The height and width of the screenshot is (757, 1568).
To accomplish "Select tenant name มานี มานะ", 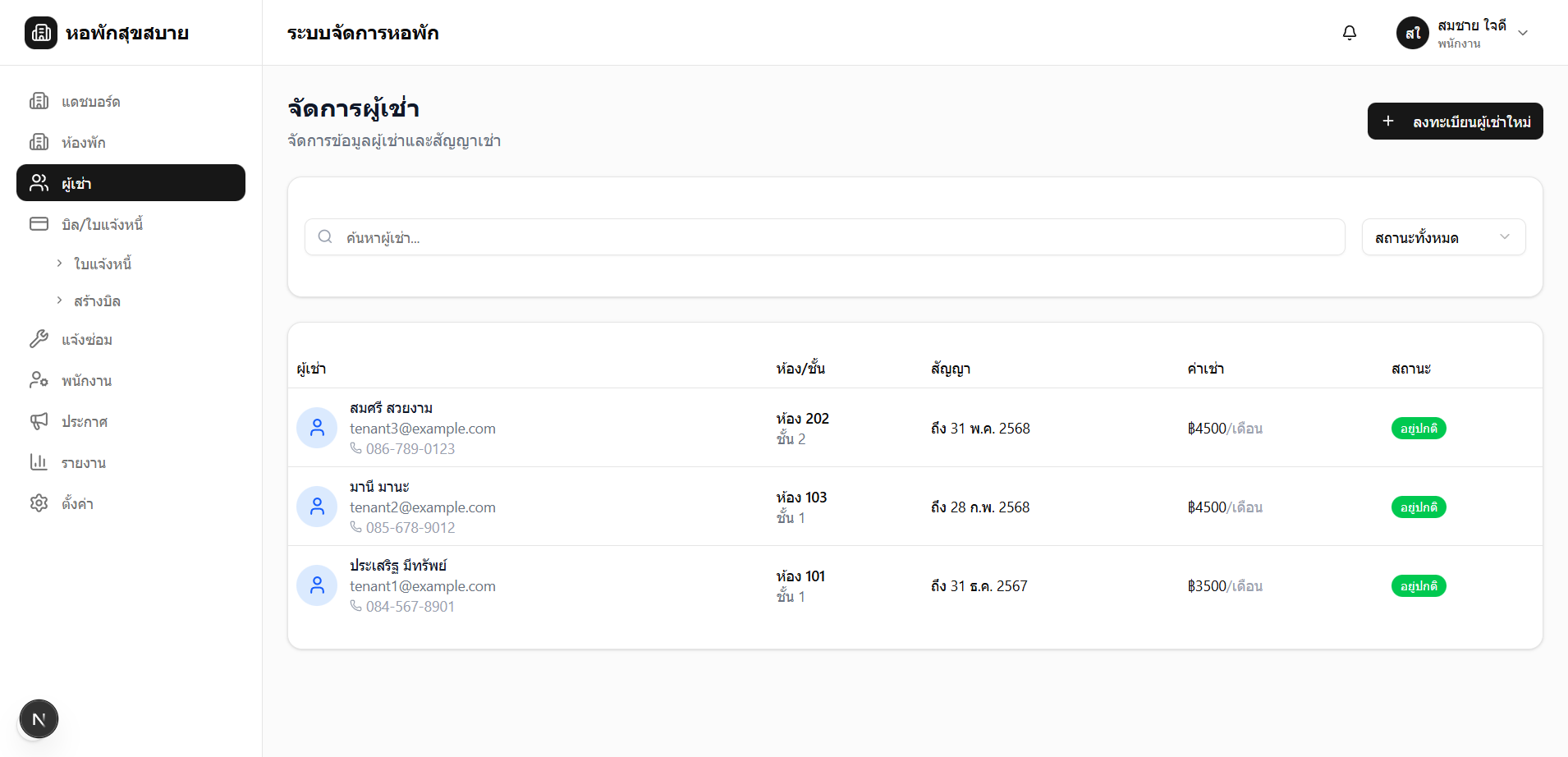I will tap(379, 487).
